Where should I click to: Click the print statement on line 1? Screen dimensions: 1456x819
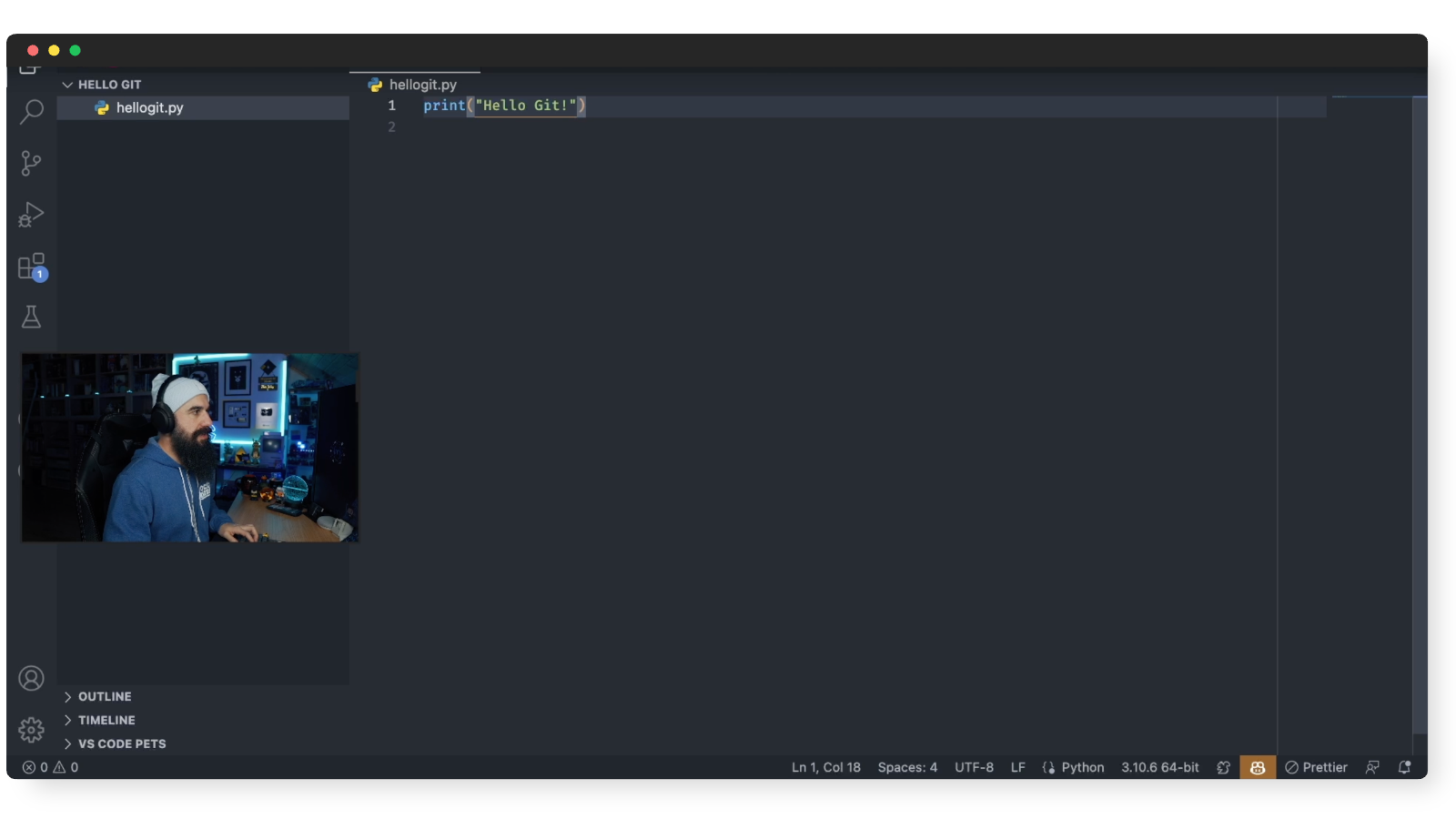pos(505,106)
